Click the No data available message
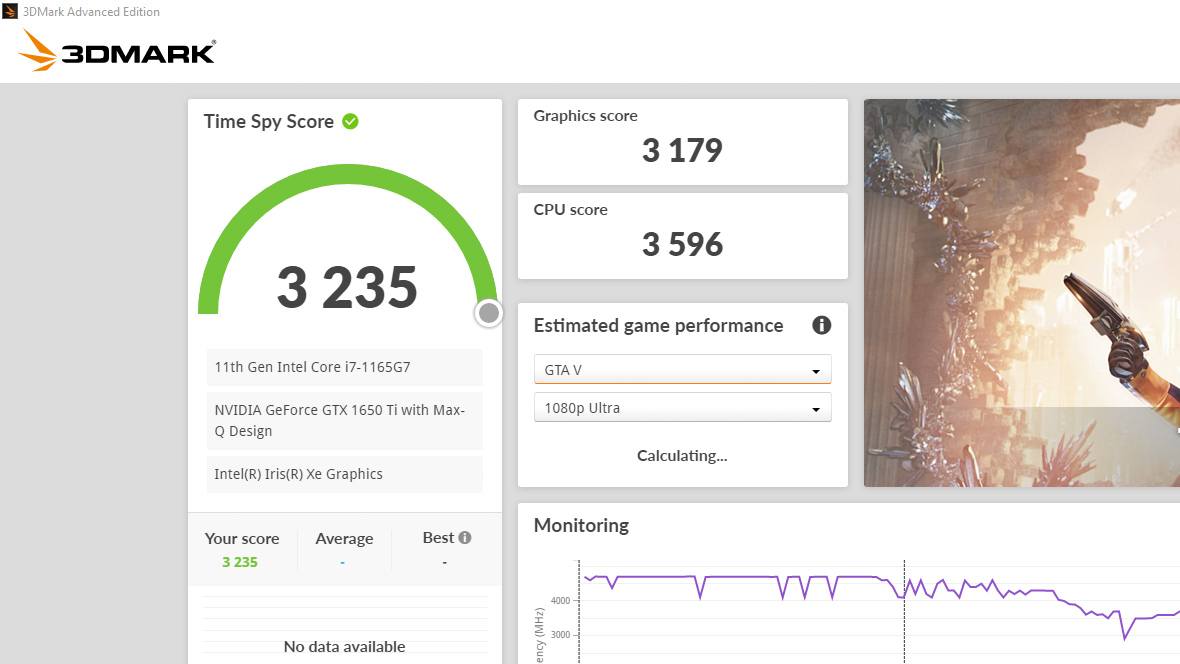Screen dimensions: 1180x664 pyautogui.click(x=345, y=647)
